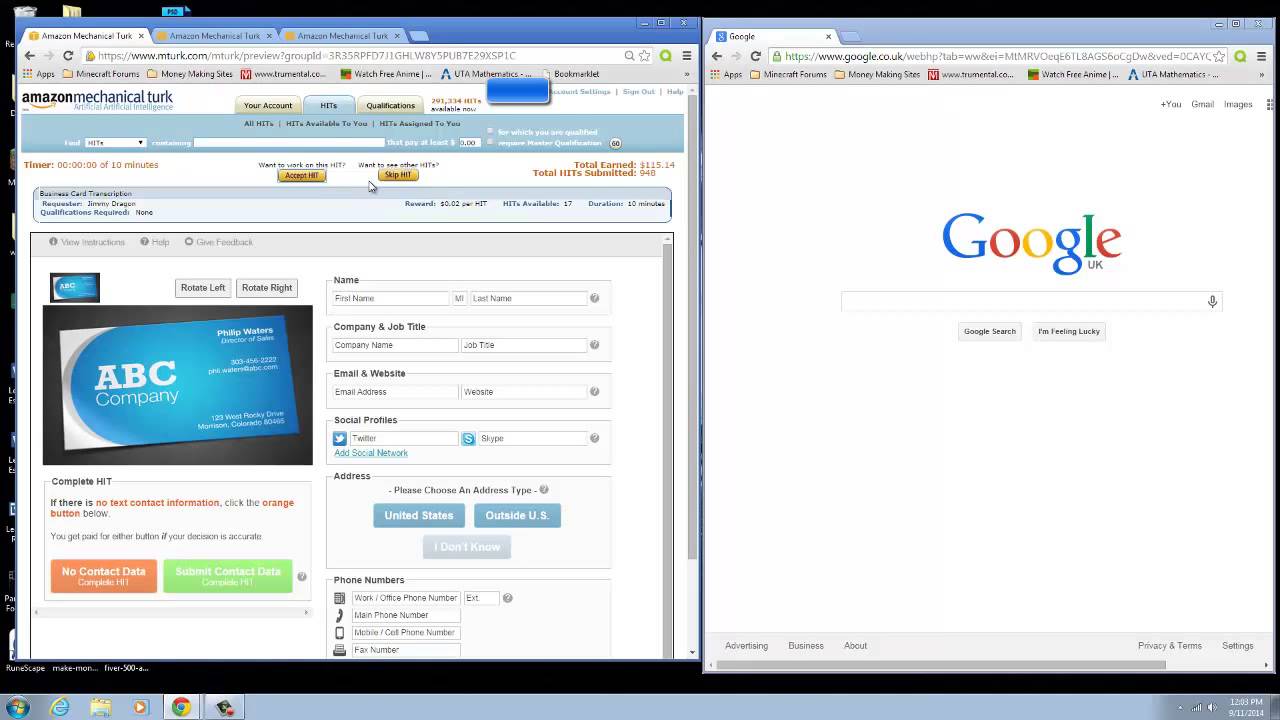Open Google apps grid icon

1270,104
